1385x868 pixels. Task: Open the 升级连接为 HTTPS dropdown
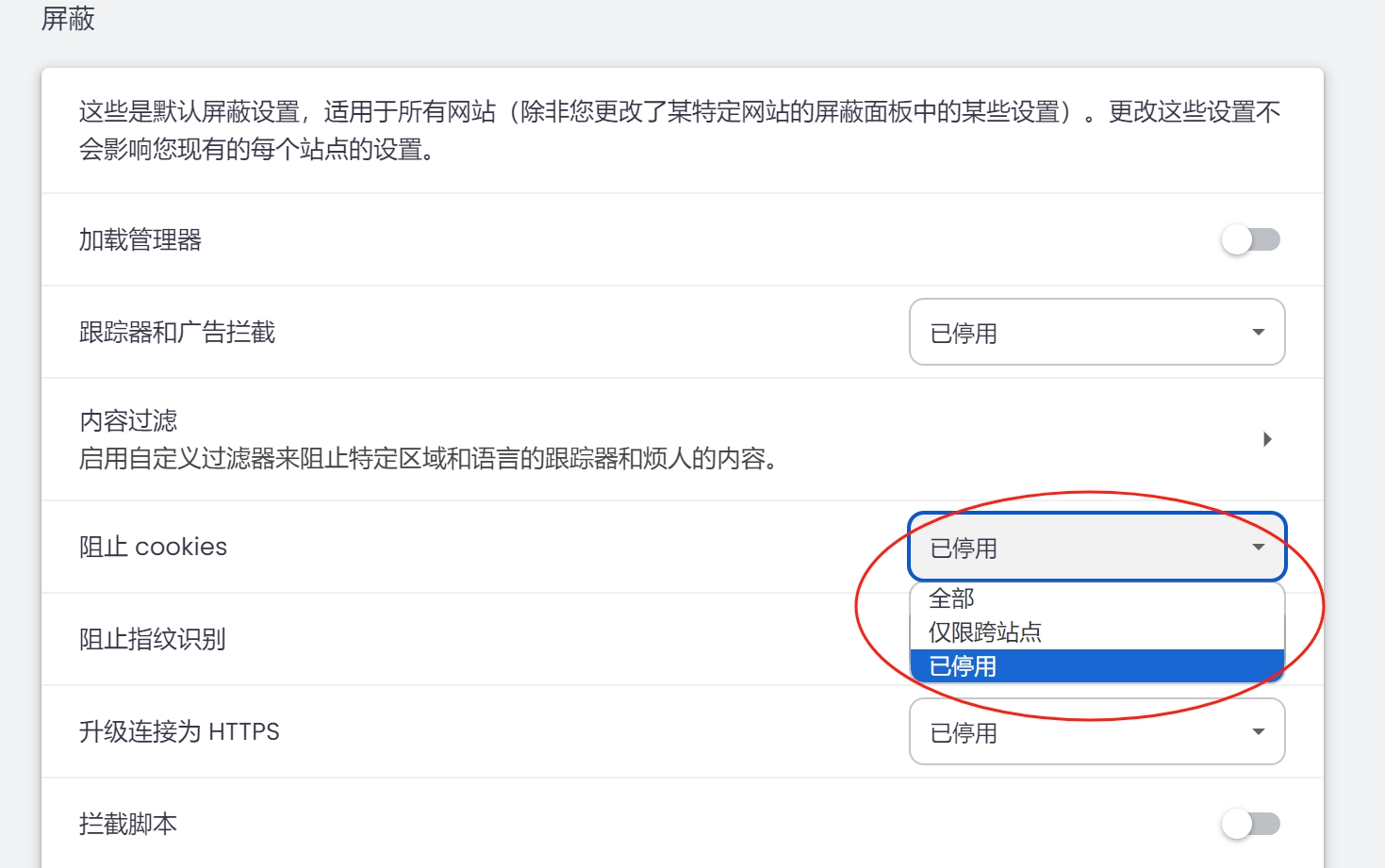[1096, 731]
